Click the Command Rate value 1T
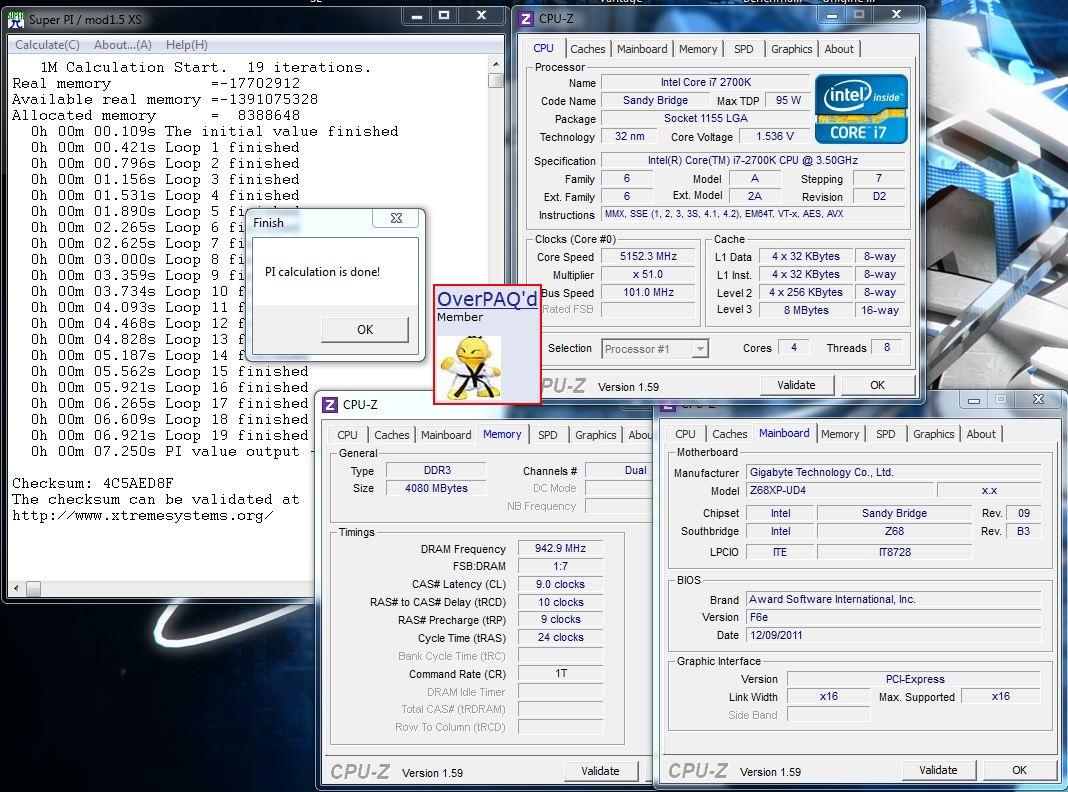The height and width of the screenshot is (792, 1068). click(561, 674)
